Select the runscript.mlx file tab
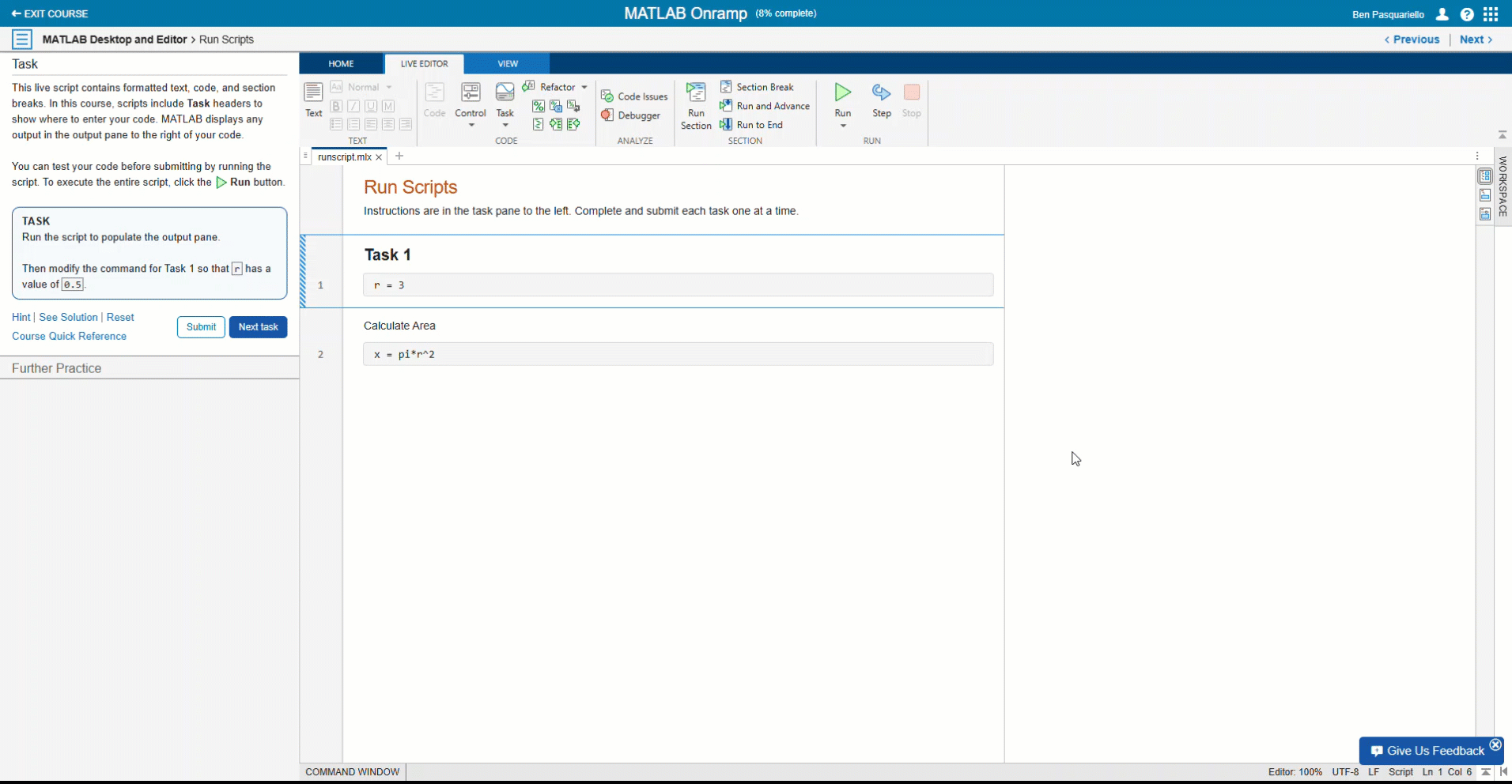1512x784 pixels. pos(345,156)
